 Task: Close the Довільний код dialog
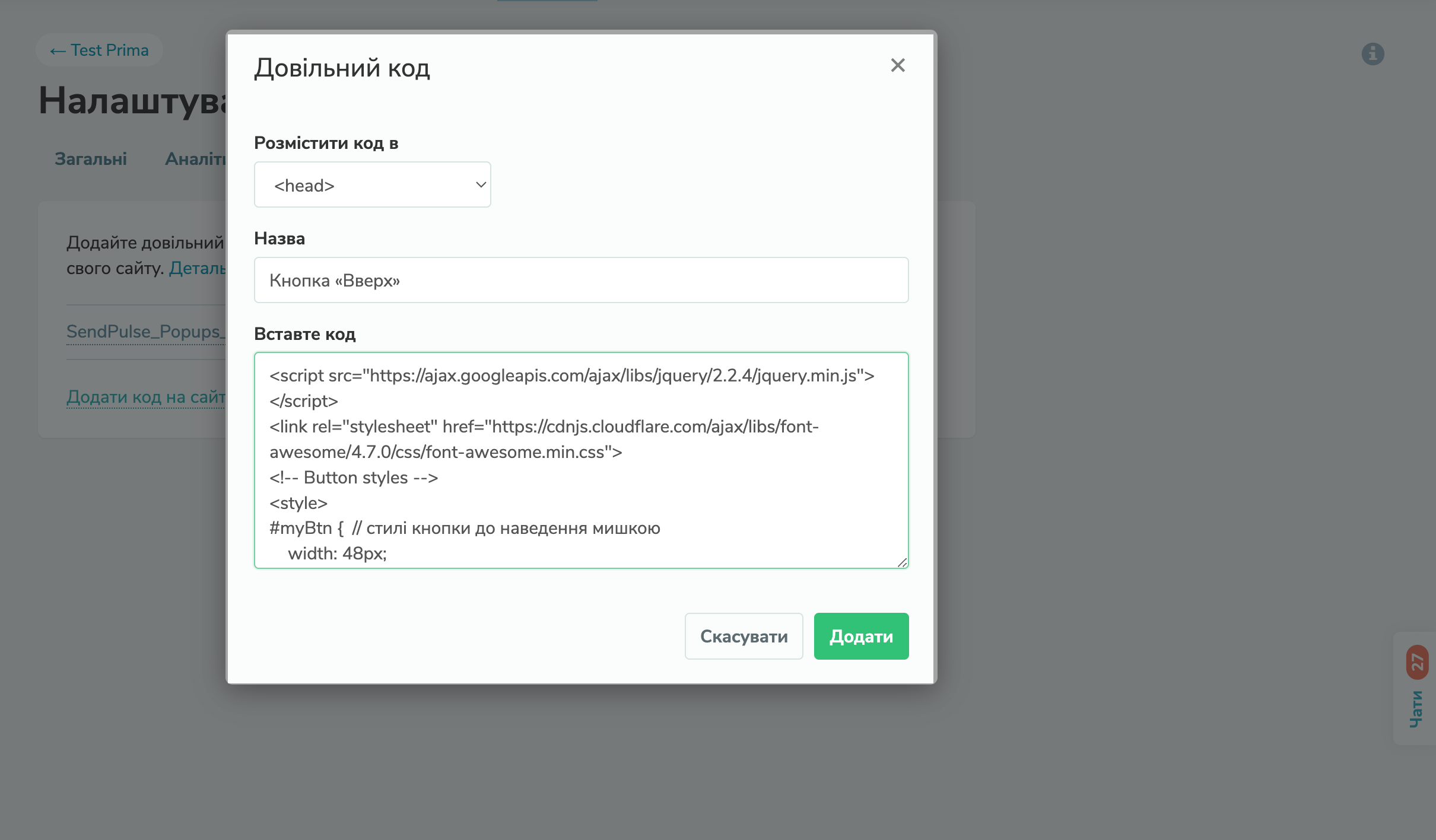tap(897, 65)
